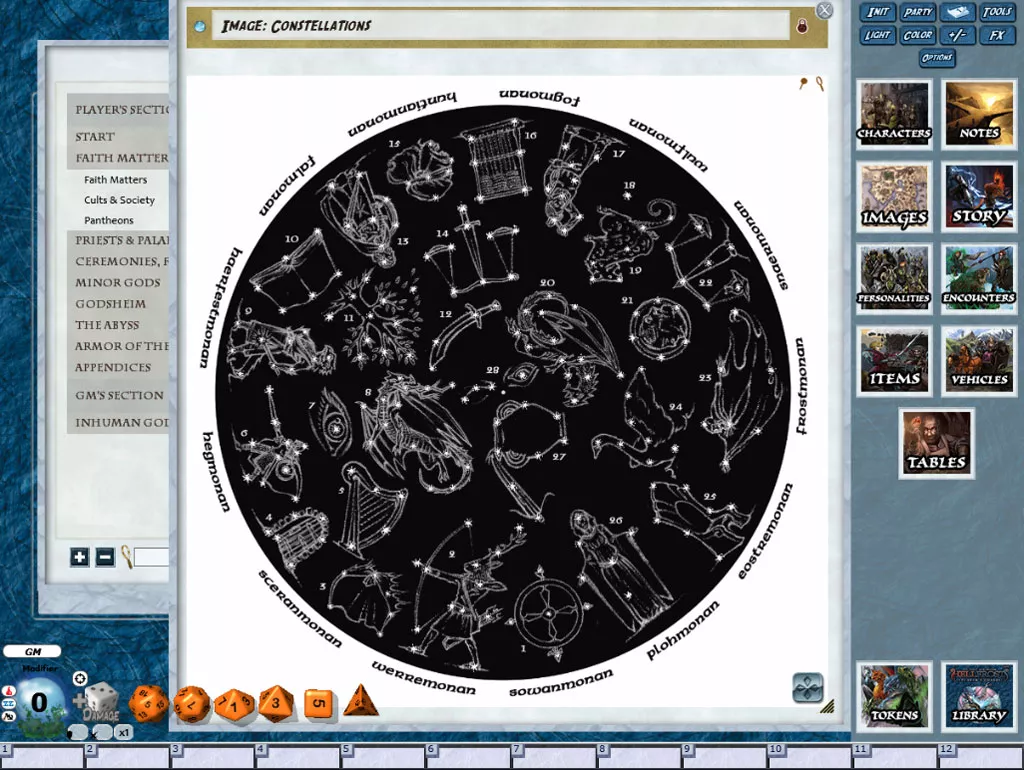Click the link dot left of Image title
Viewport: 1024px width, 770px height.
coord(200,26)
